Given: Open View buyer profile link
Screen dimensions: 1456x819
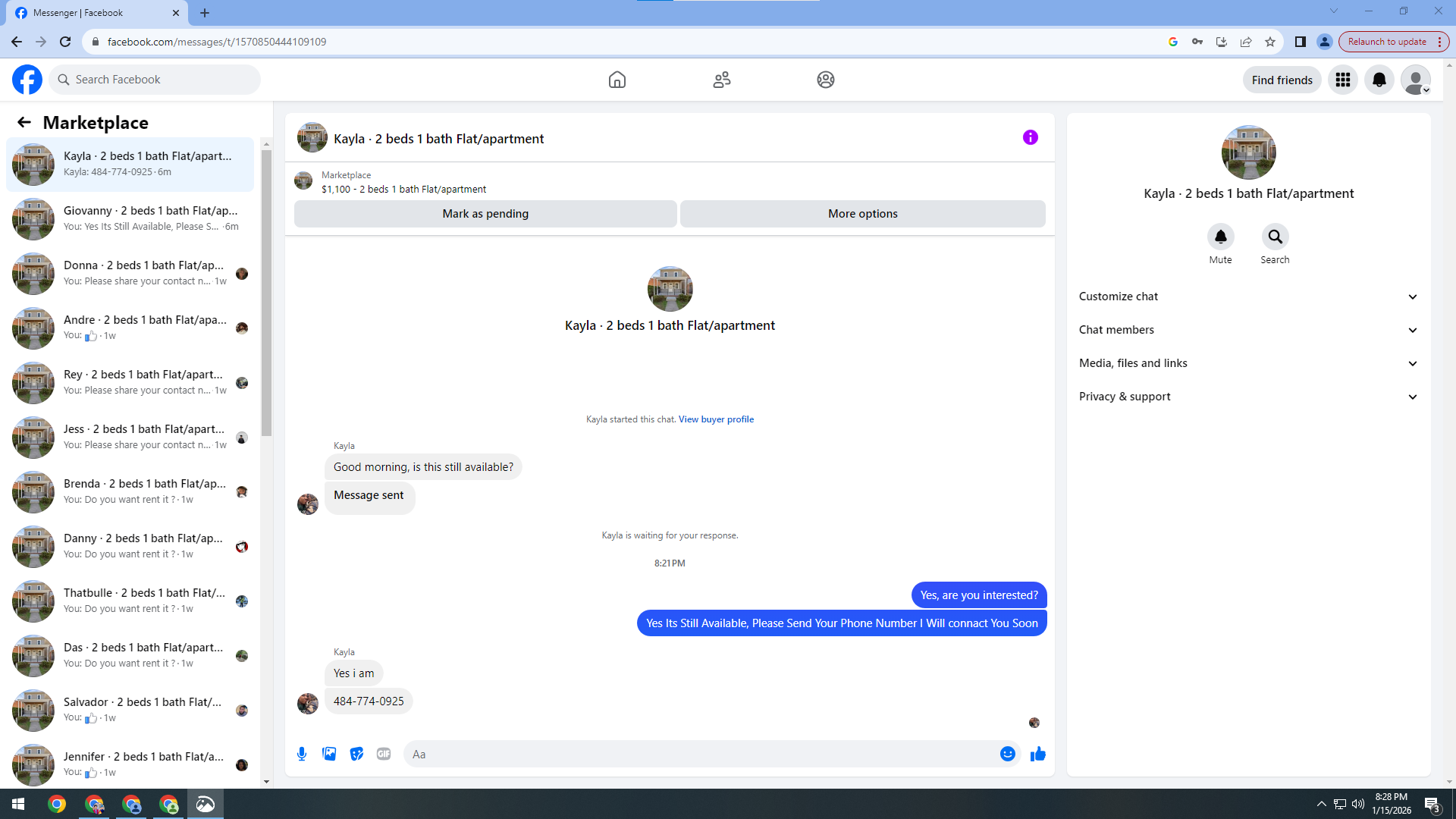Looking at the screenshot, I should click(716, 419).
